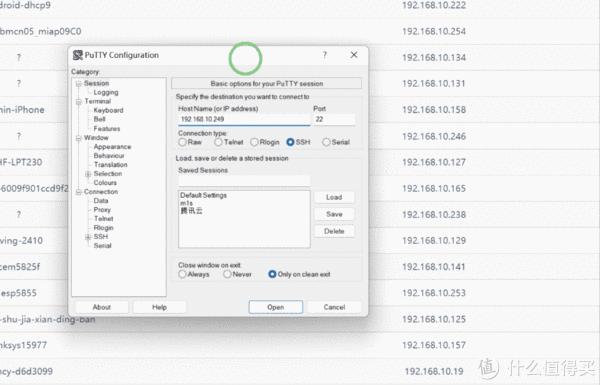Close the PuTTY Configuration dialog
The width and height of the screenshot is (600, 385).
pos(354,55)
